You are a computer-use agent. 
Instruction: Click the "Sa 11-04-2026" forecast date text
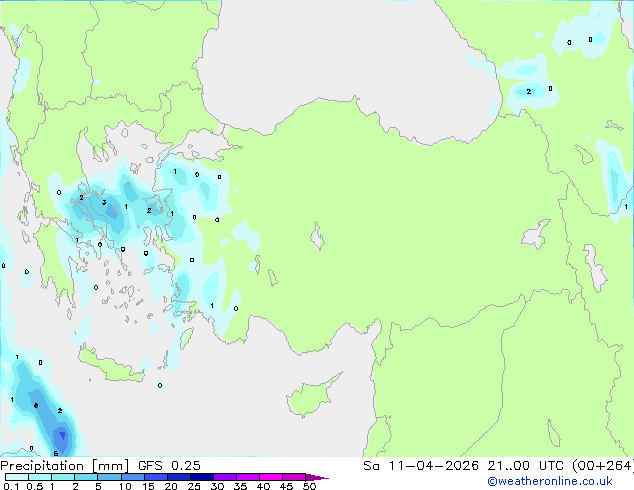pos(421,466)
